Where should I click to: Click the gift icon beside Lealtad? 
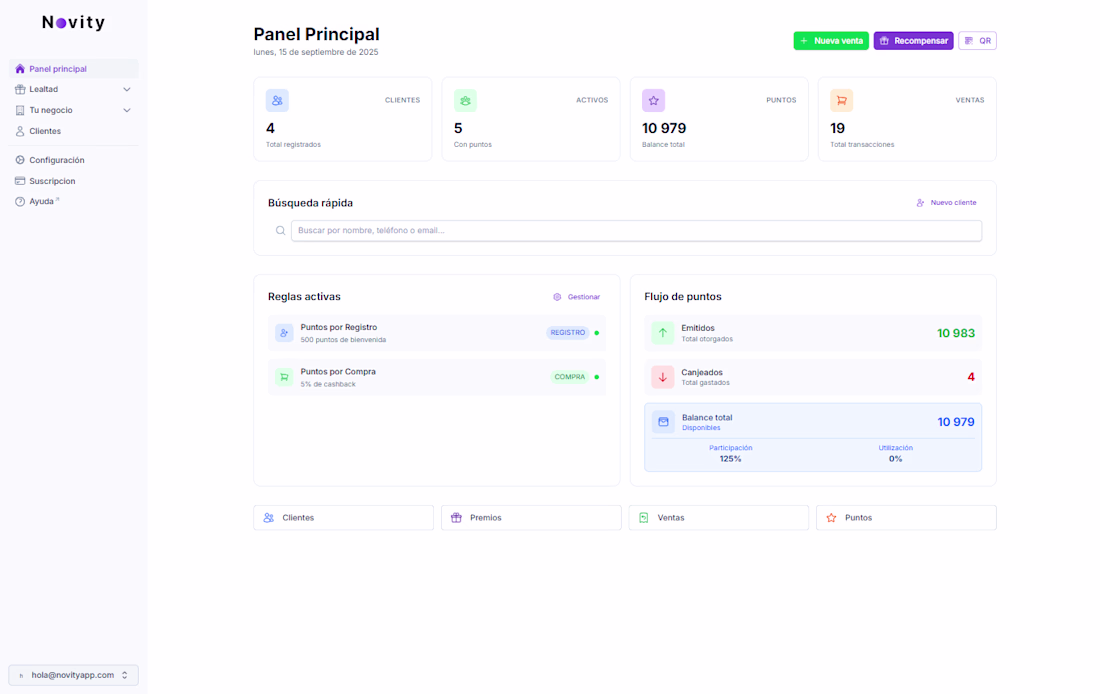[x=20, y=89]
